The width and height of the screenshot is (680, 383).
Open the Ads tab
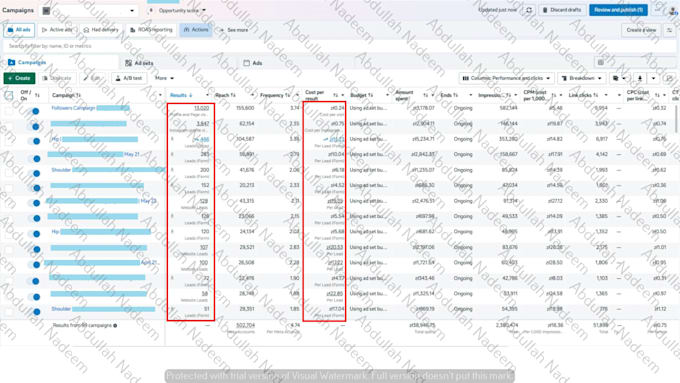(253, 63)
